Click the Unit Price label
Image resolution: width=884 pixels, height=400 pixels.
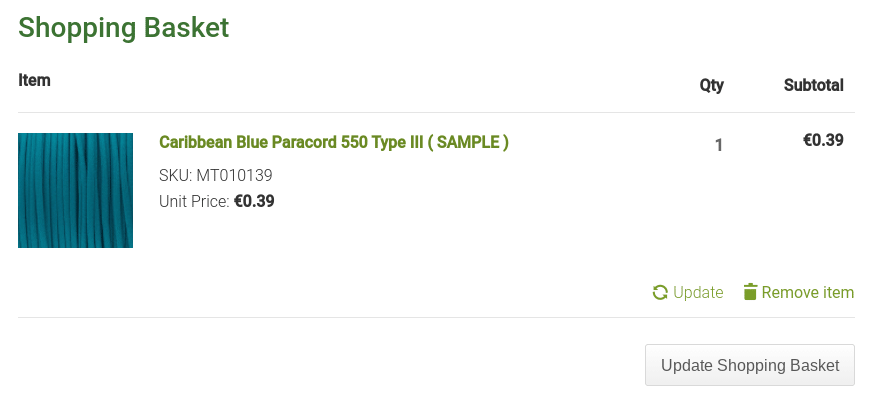point(194,201)
